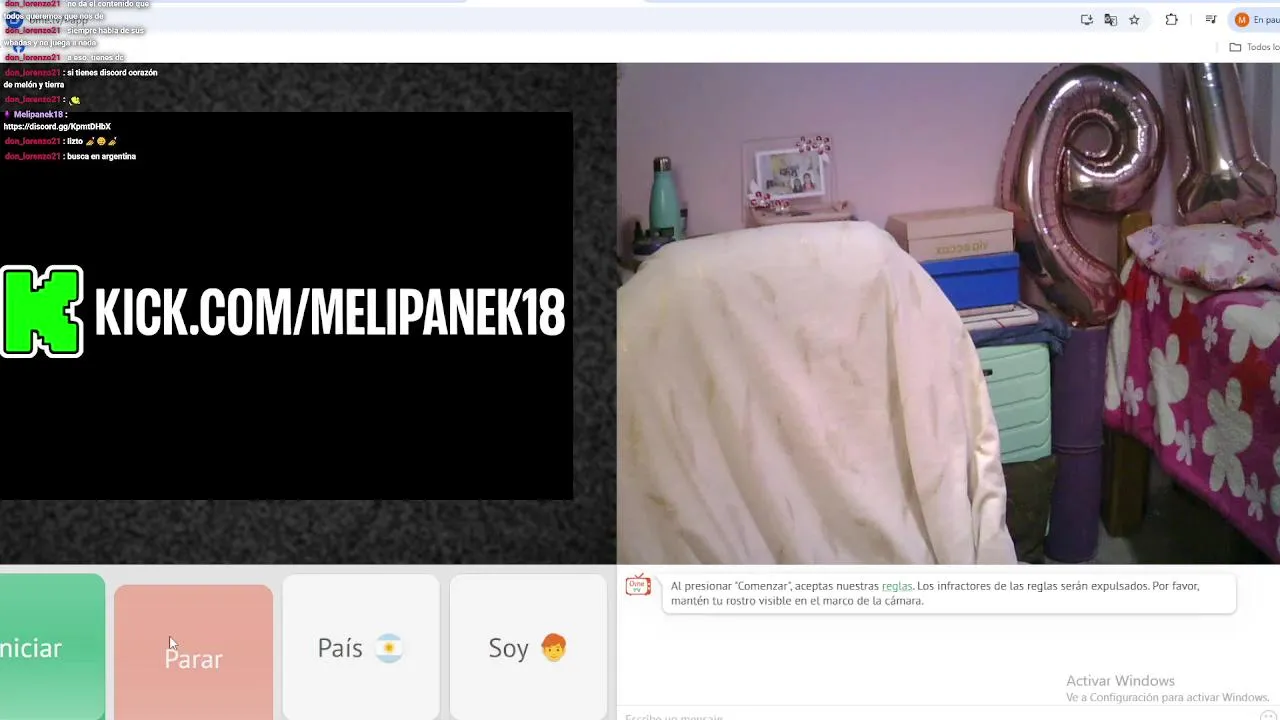1280x720 pixels.
Task: Click the red Parar button
Action: (x=193, y=652)
